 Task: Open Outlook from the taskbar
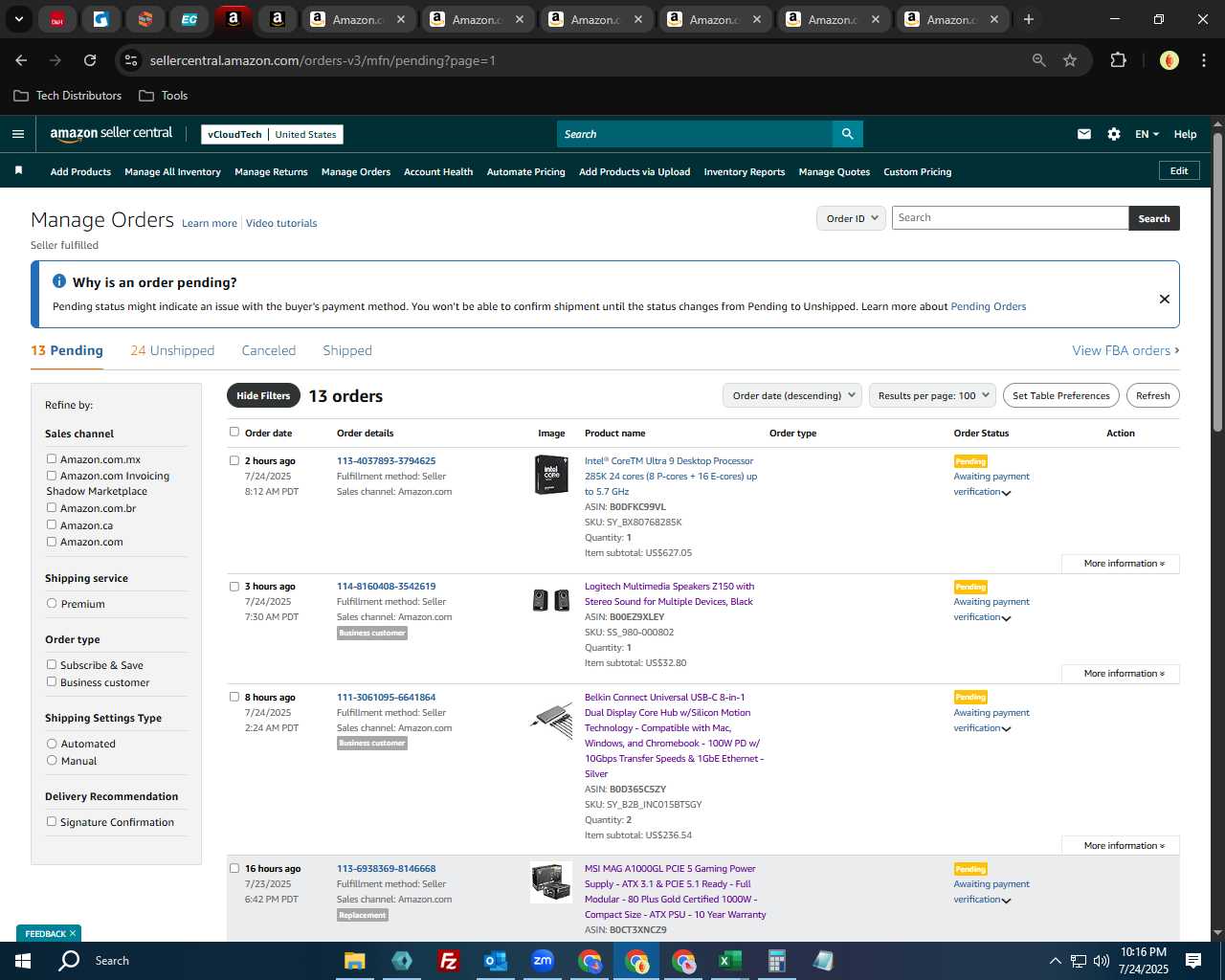(495, 961)
